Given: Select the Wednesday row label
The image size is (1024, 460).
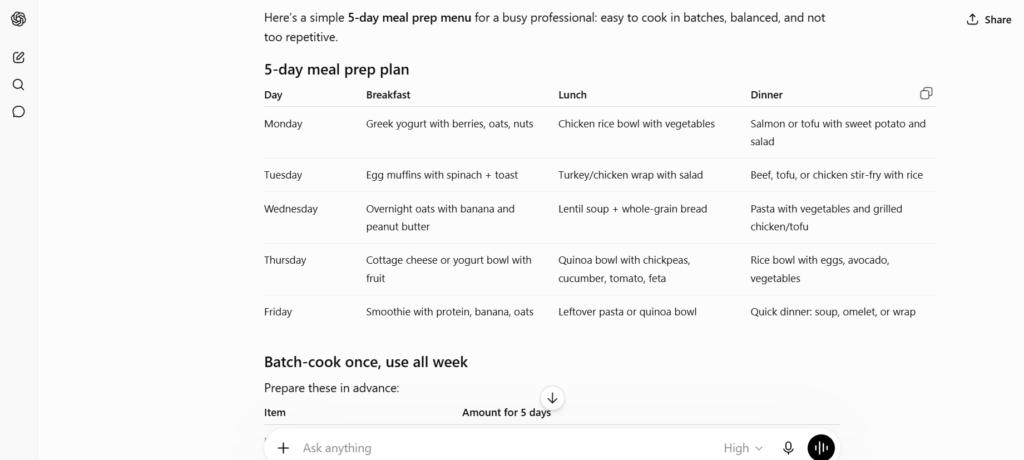Looking at the screenshot, I should pos(291,209).
